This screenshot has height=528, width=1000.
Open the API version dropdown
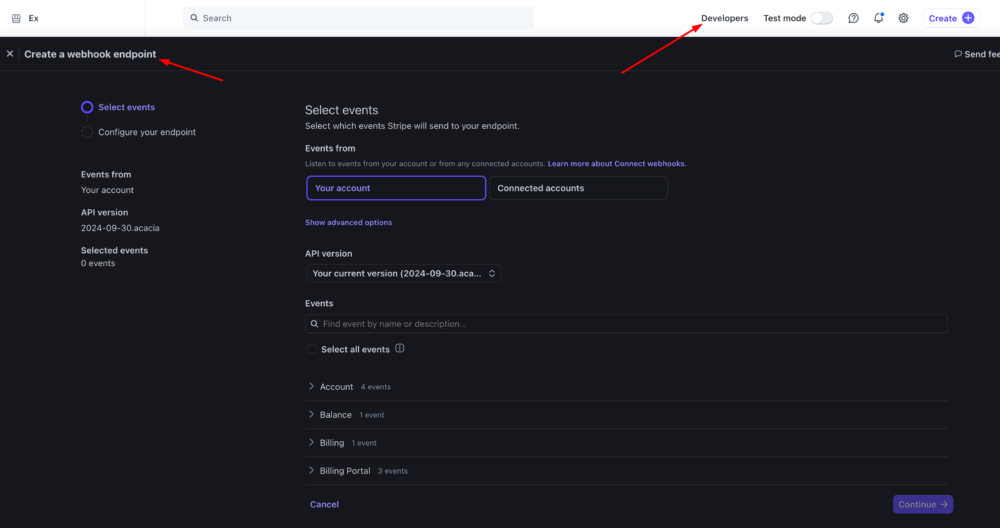click(404, 273)
